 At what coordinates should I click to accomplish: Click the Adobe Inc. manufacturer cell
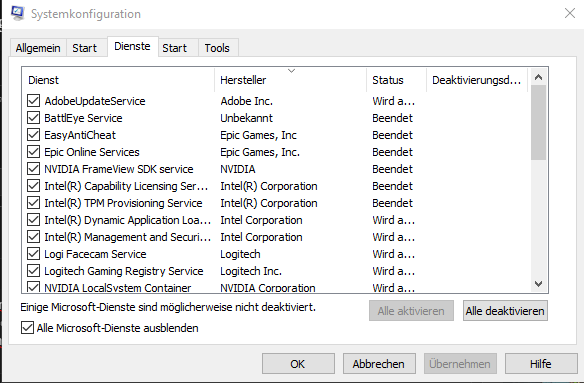[247, 101]
